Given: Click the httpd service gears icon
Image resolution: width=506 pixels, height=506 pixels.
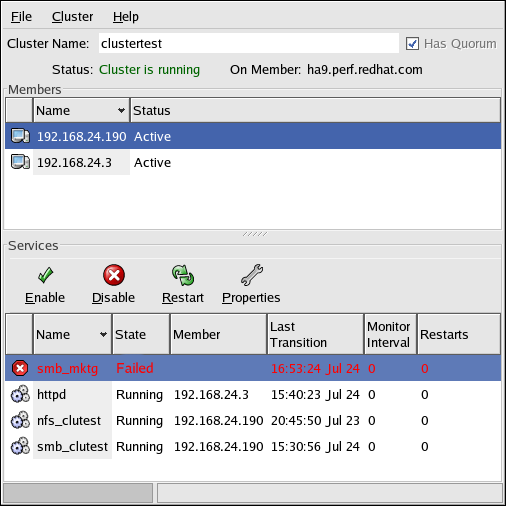Looking at the screenshot, I should pos(20,394).
